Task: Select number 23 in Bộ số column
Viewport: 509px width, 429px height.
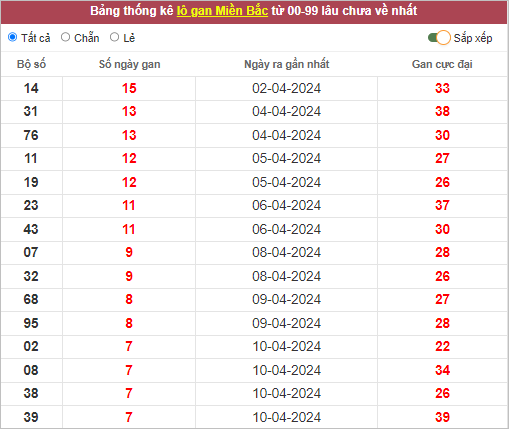Action: [31, 205]
